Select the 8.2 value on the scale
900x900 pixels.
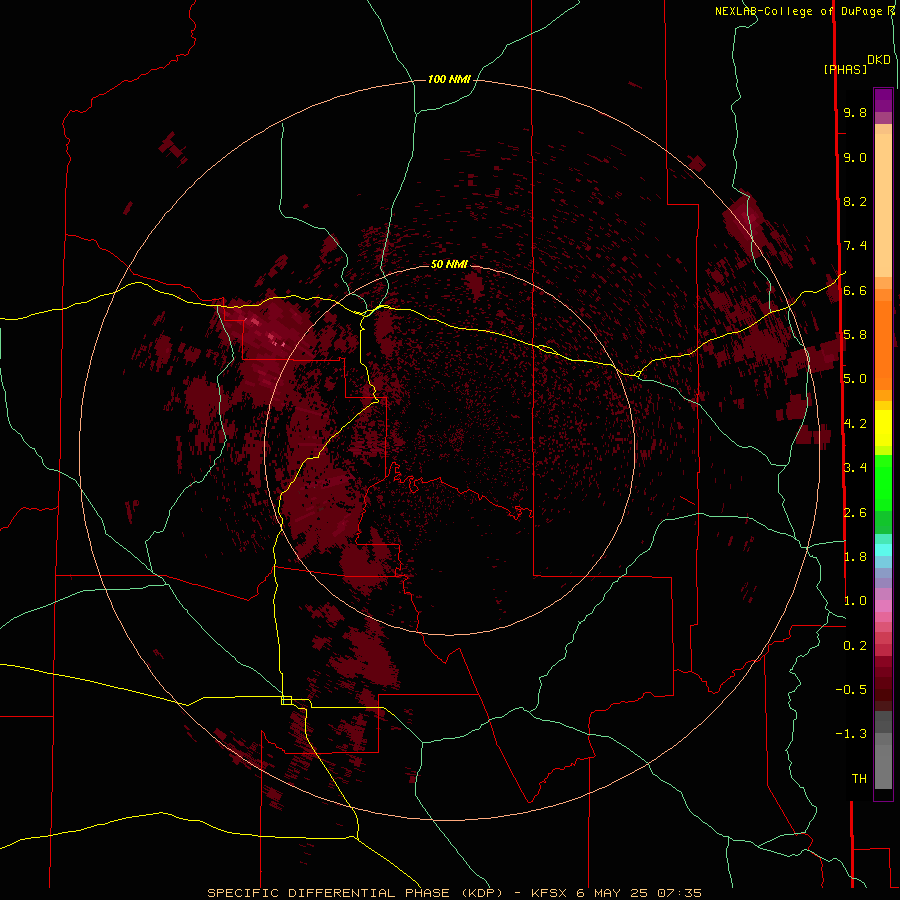coord(855,201)
